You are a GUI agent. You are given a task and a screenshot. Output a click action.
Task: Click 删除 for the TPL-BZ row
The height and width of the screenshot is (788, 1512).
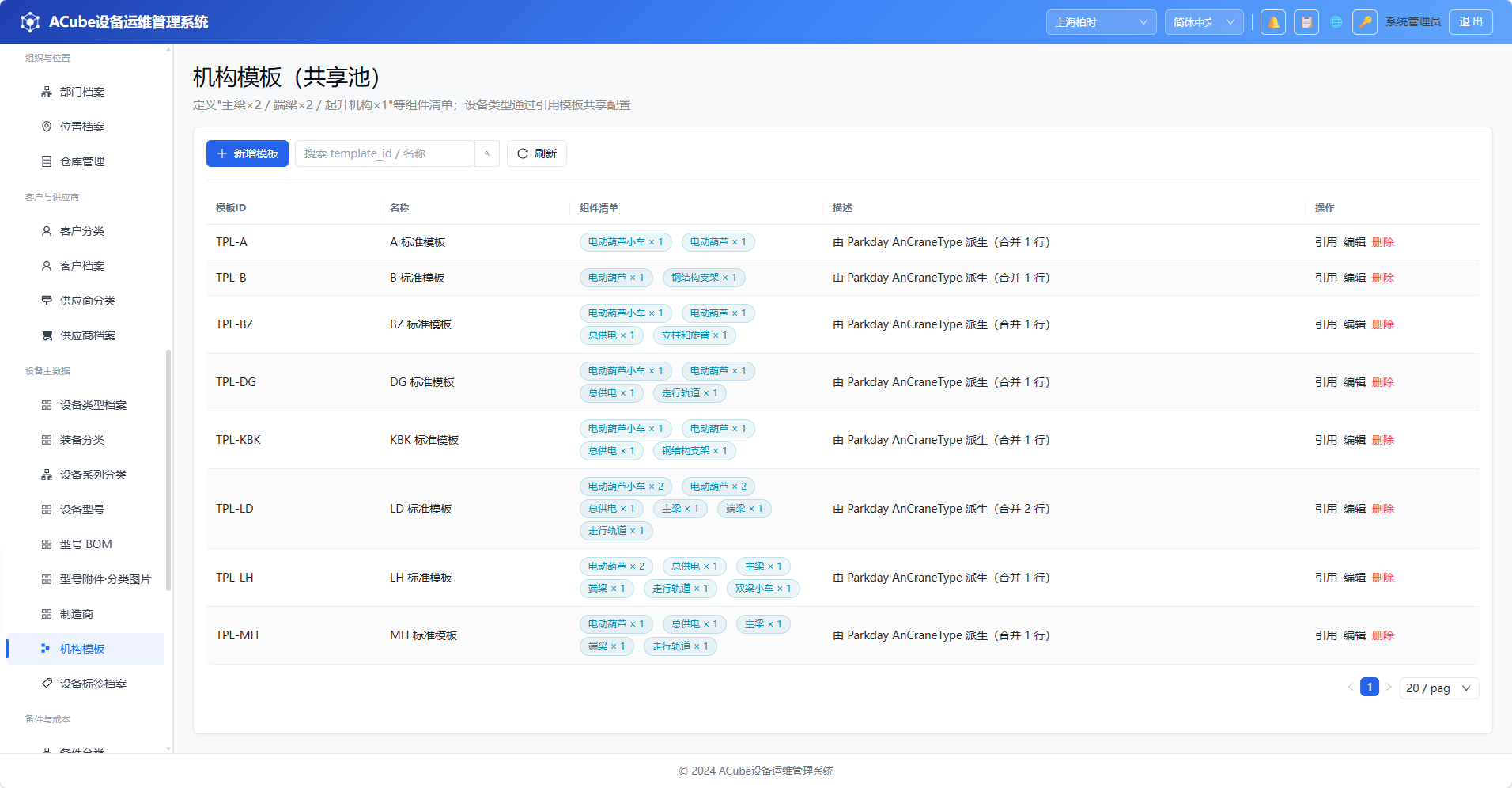pyautogui.click(x=1383, y=324)
